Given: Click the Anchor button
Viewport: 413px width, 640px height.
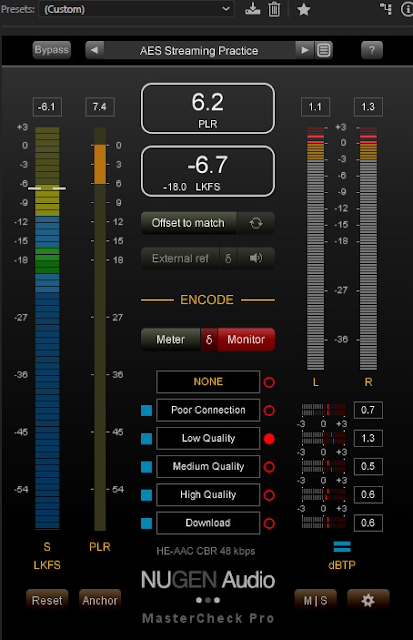Looking at the screenshot, I should click(100, 600).
